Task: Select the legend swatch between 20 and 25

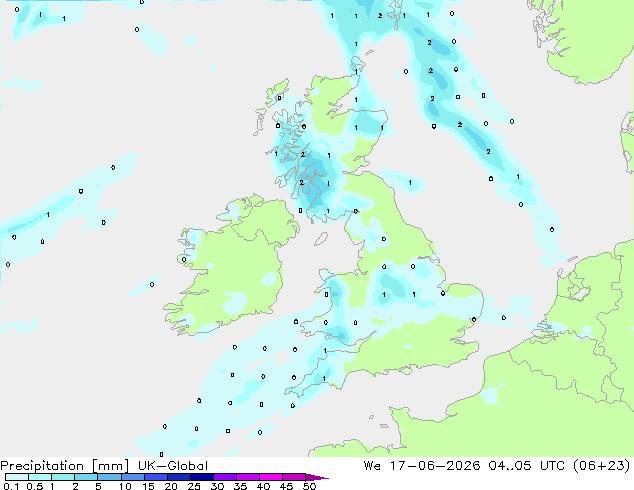Action: point(179,477)
